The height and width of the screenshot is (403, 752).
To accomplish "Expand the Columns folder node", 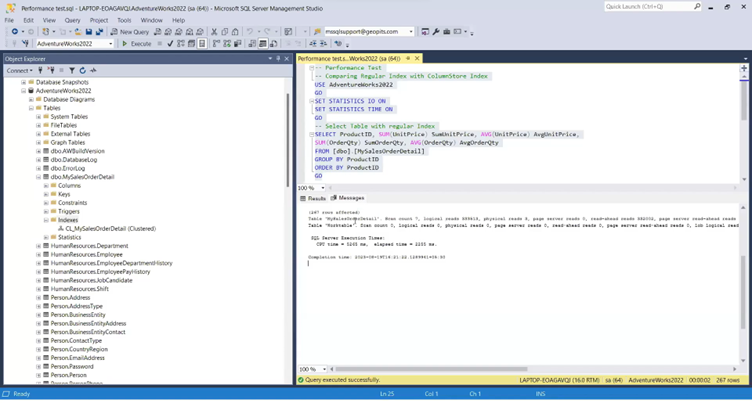I will pyautogui.click(x=46, y=186).
